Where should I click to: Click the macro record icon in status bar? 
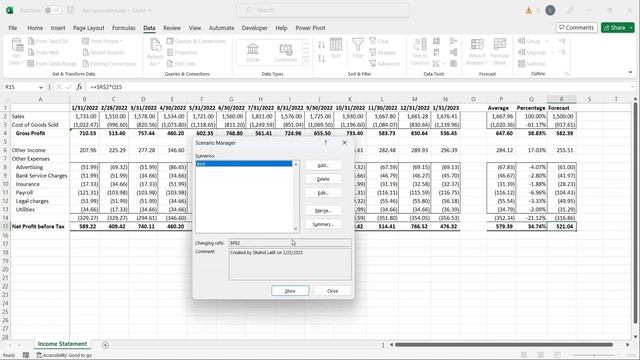click(26, 355)
